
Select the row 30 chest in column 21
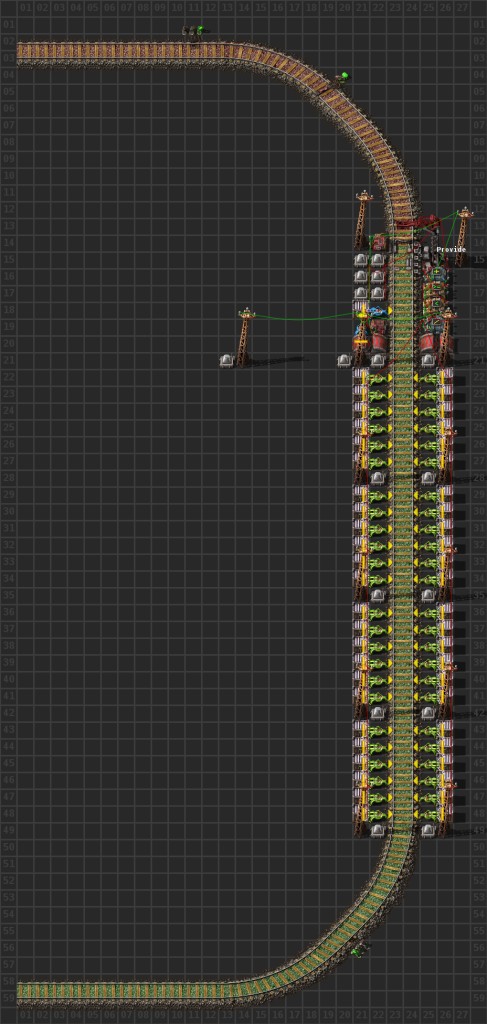361,511
